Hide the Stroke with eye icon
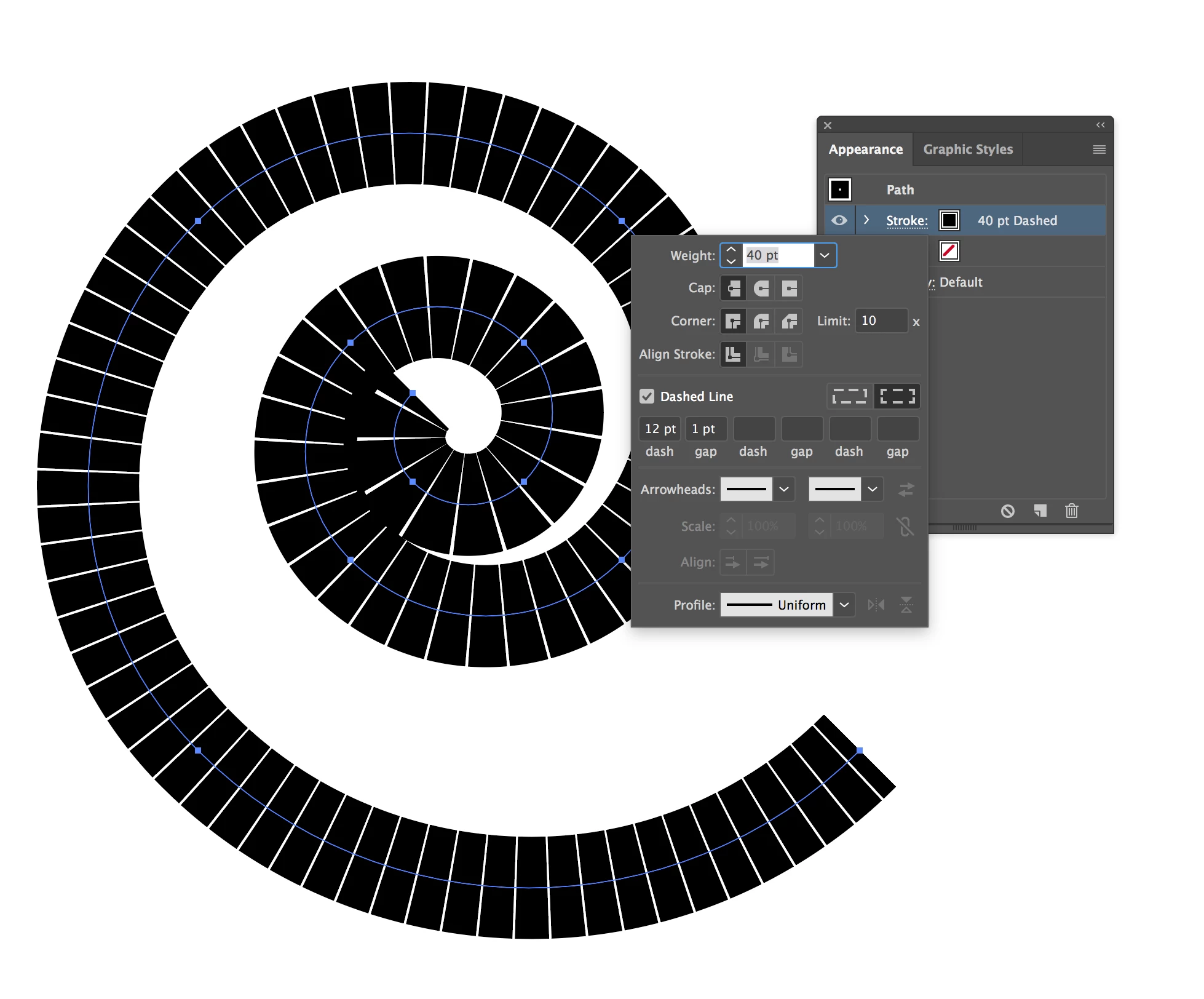 [839, 220]
